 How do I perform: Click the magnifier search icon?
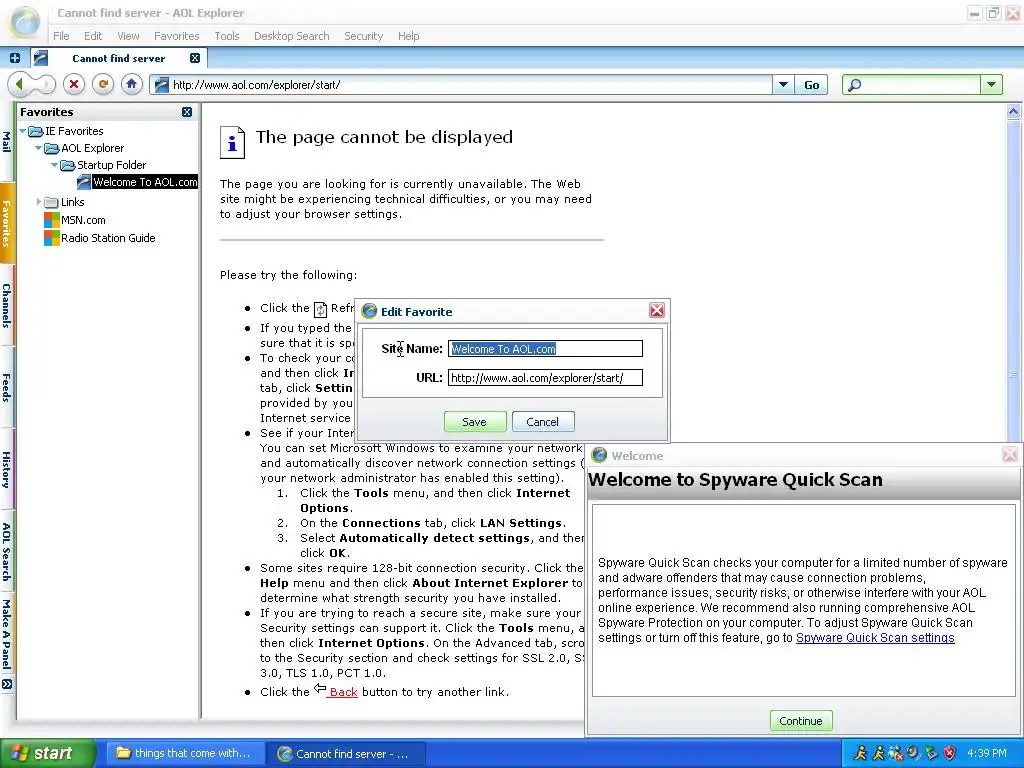coord(854,85)
